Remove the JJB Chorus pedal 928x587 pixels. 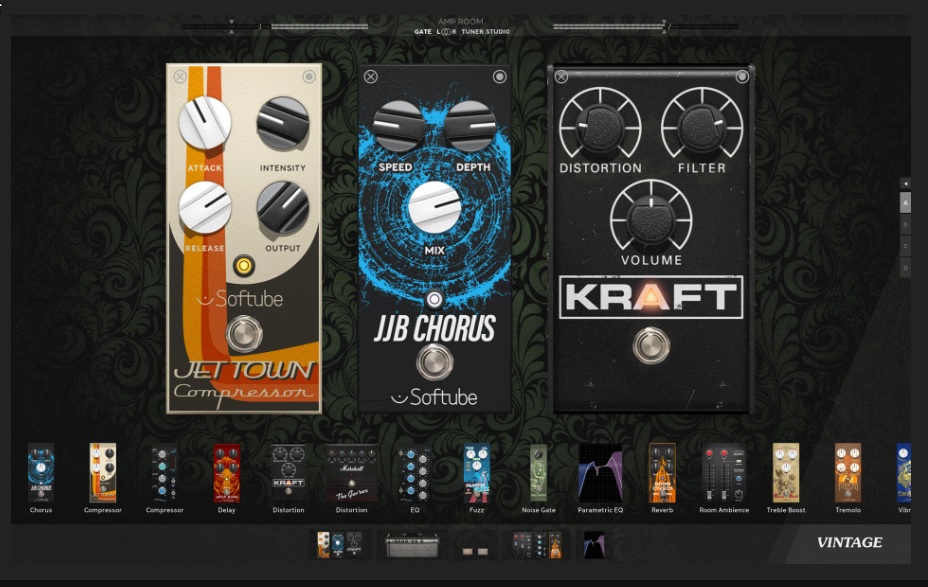tap(370, 76)
